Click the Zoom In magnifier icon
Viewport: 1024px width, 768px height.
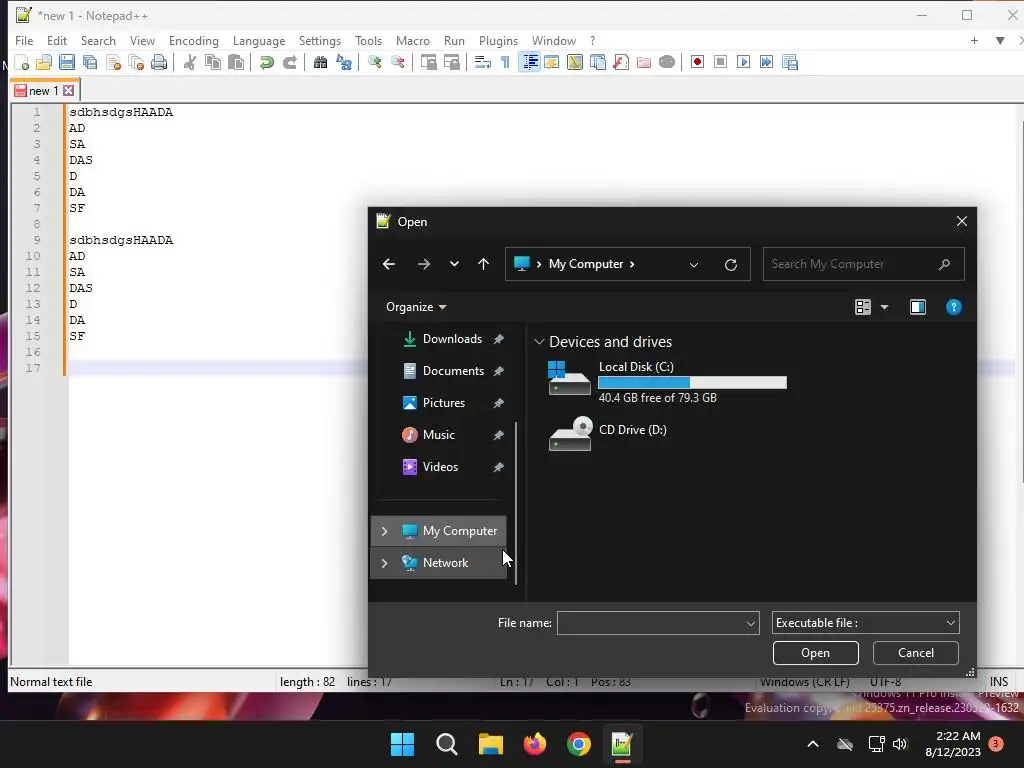[374, 63]
